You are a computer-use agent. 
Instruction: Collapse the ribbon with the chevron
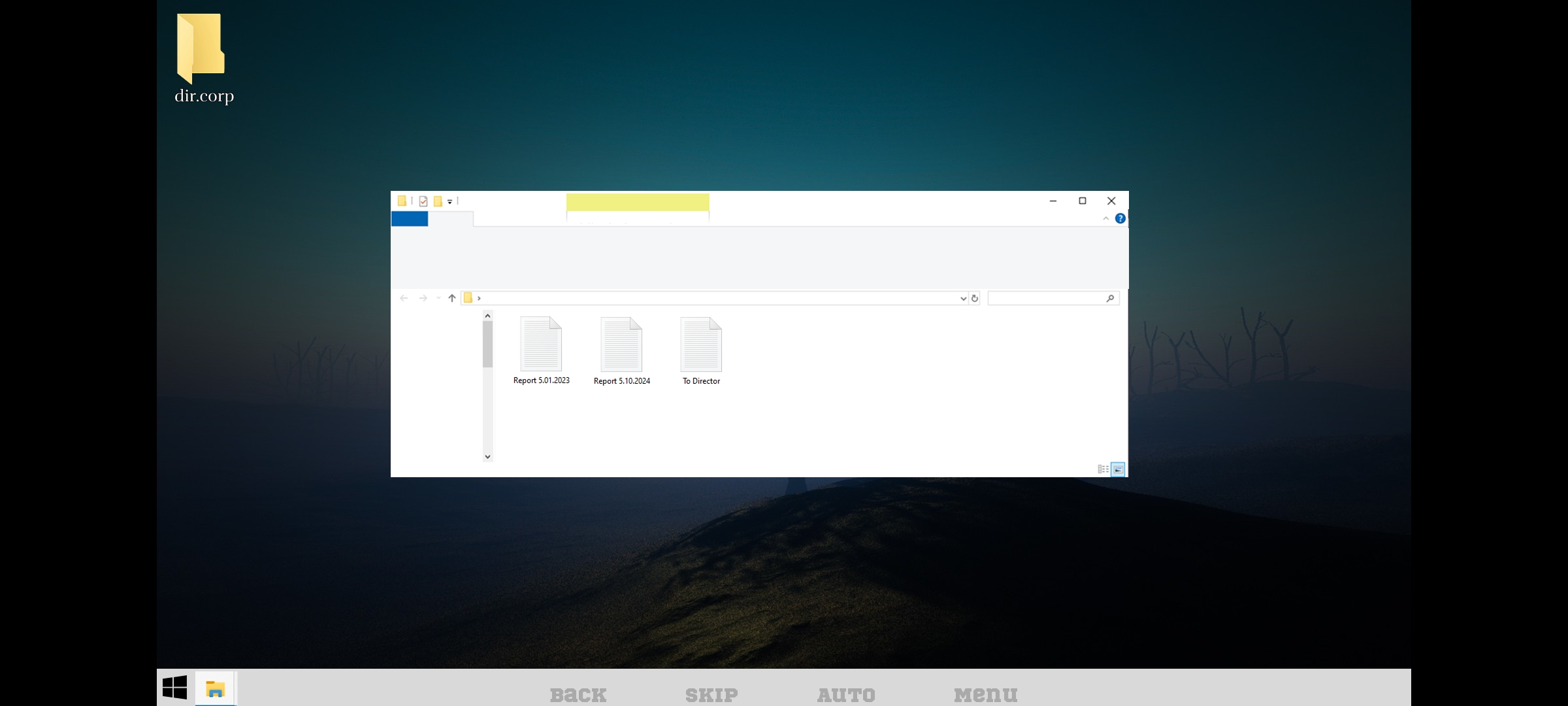pyautogui.click(x=1105, y=218)
